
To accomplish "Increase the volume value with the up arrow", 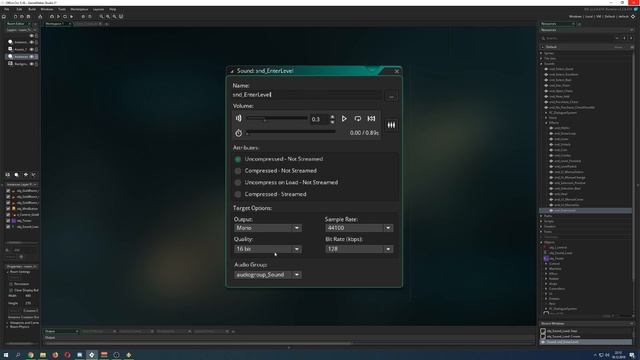I will point(332,116).
